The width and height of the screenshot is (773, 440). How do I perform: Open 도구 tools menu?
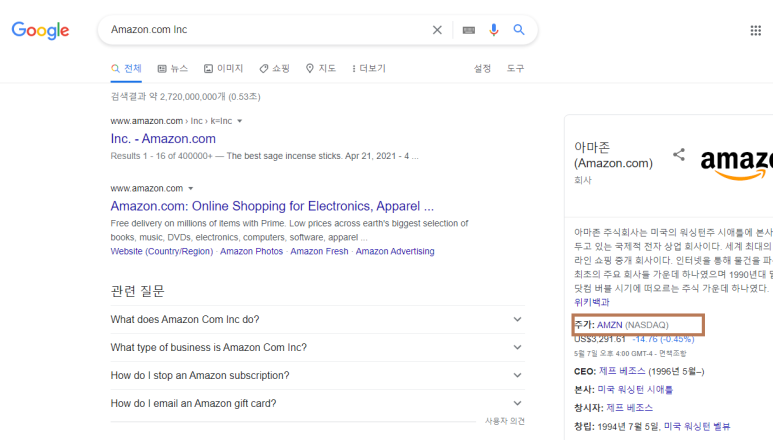point(515,68)
